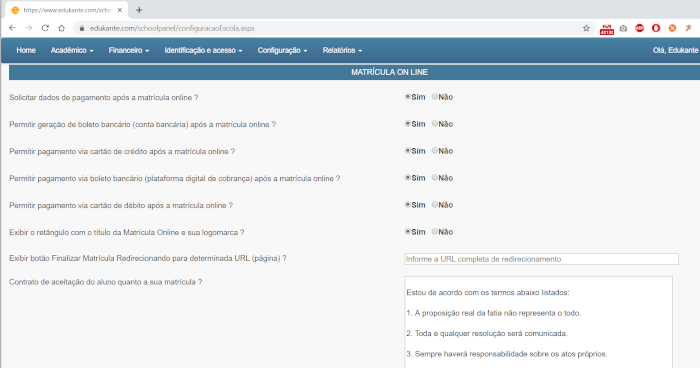700x368 pixels.
Task: Select Sim for pagamento via cartão de débito
Action: click(408, 204)
